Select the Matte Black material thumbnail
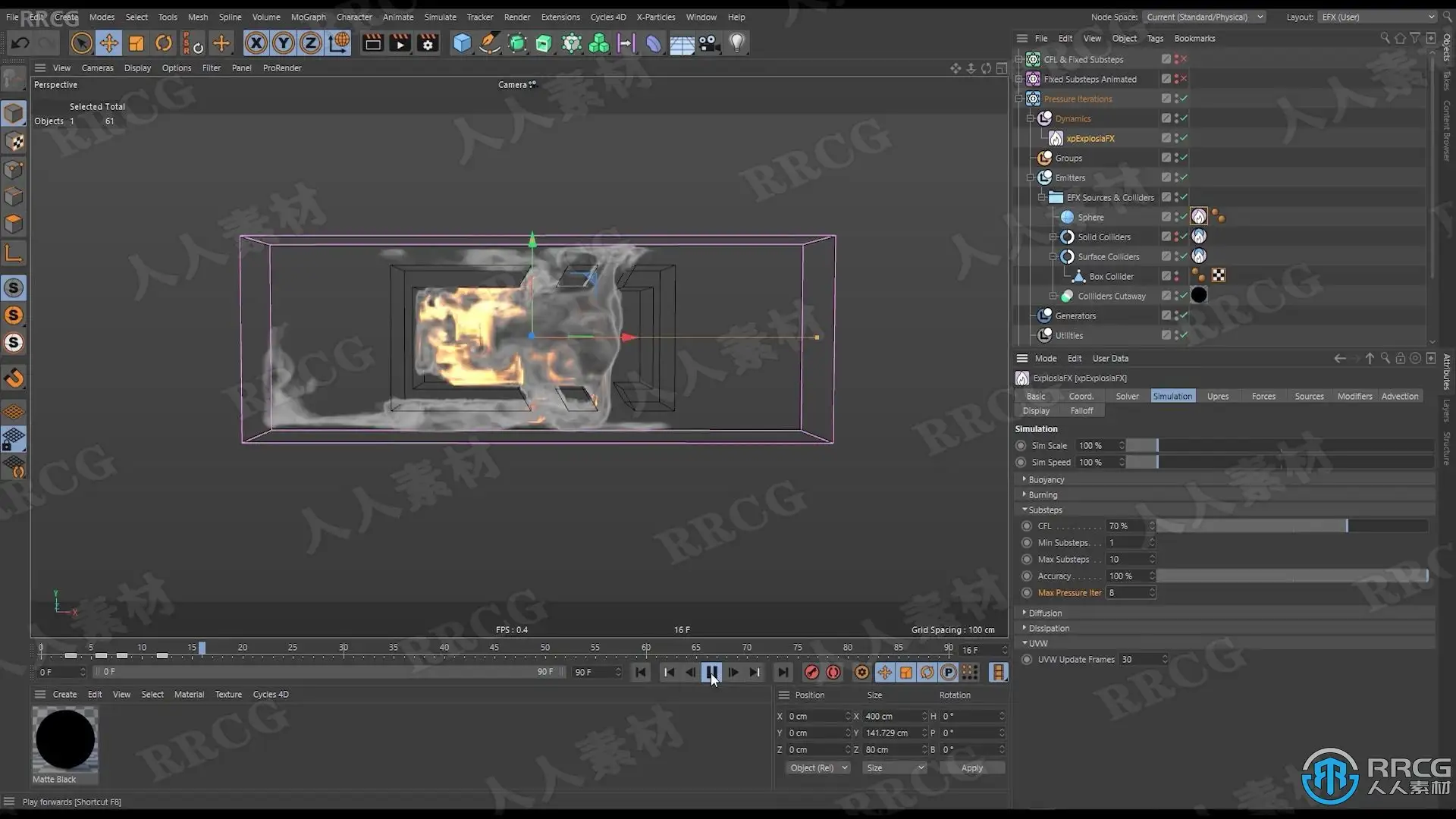1456x819 pixels. click(x=65, y=739)
